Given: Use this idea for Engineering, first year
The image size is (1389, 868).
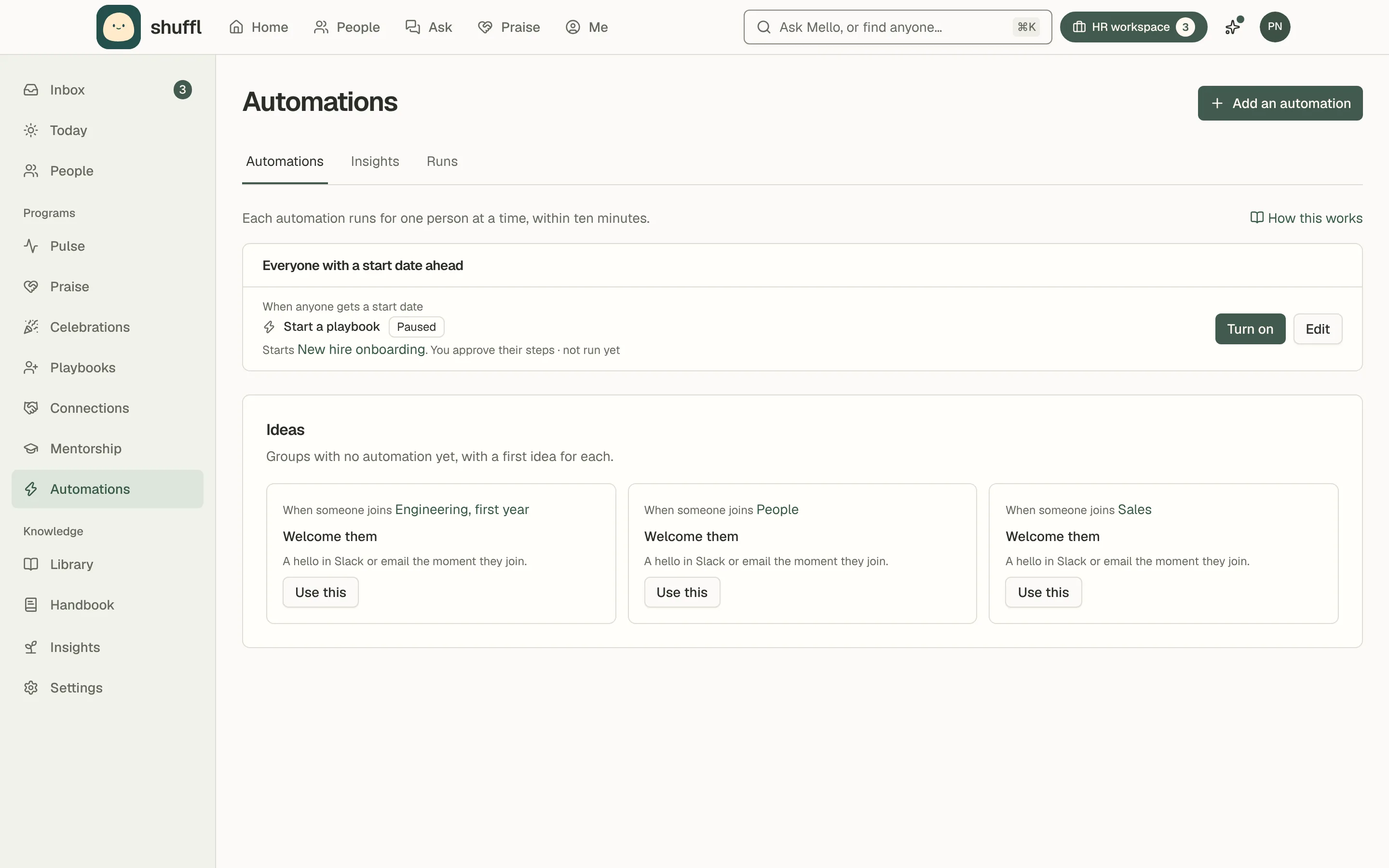Looking at the screenshot, I should tap(320, 593).
